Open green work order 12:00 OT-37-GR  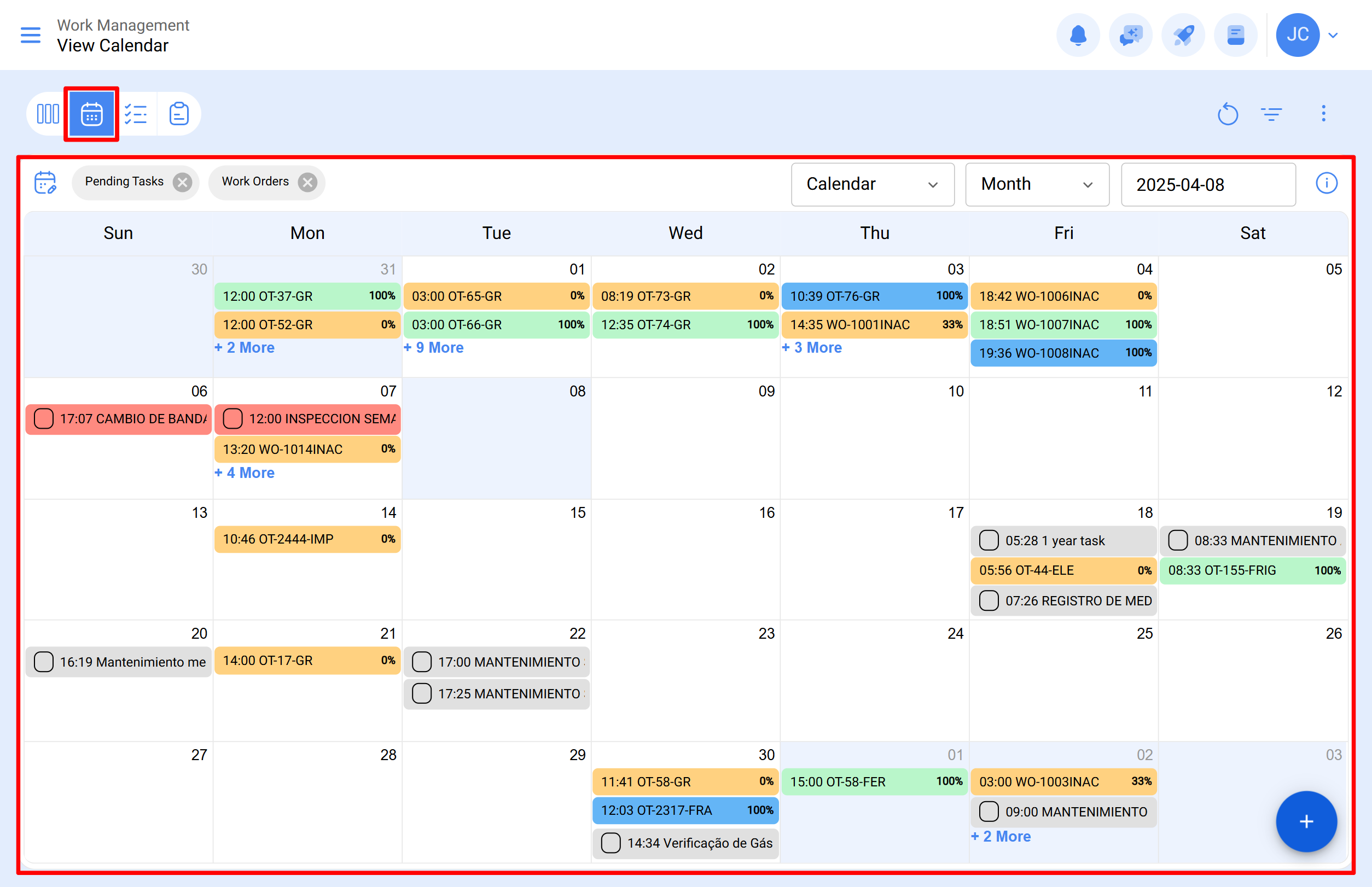click(x=307, y=296)
